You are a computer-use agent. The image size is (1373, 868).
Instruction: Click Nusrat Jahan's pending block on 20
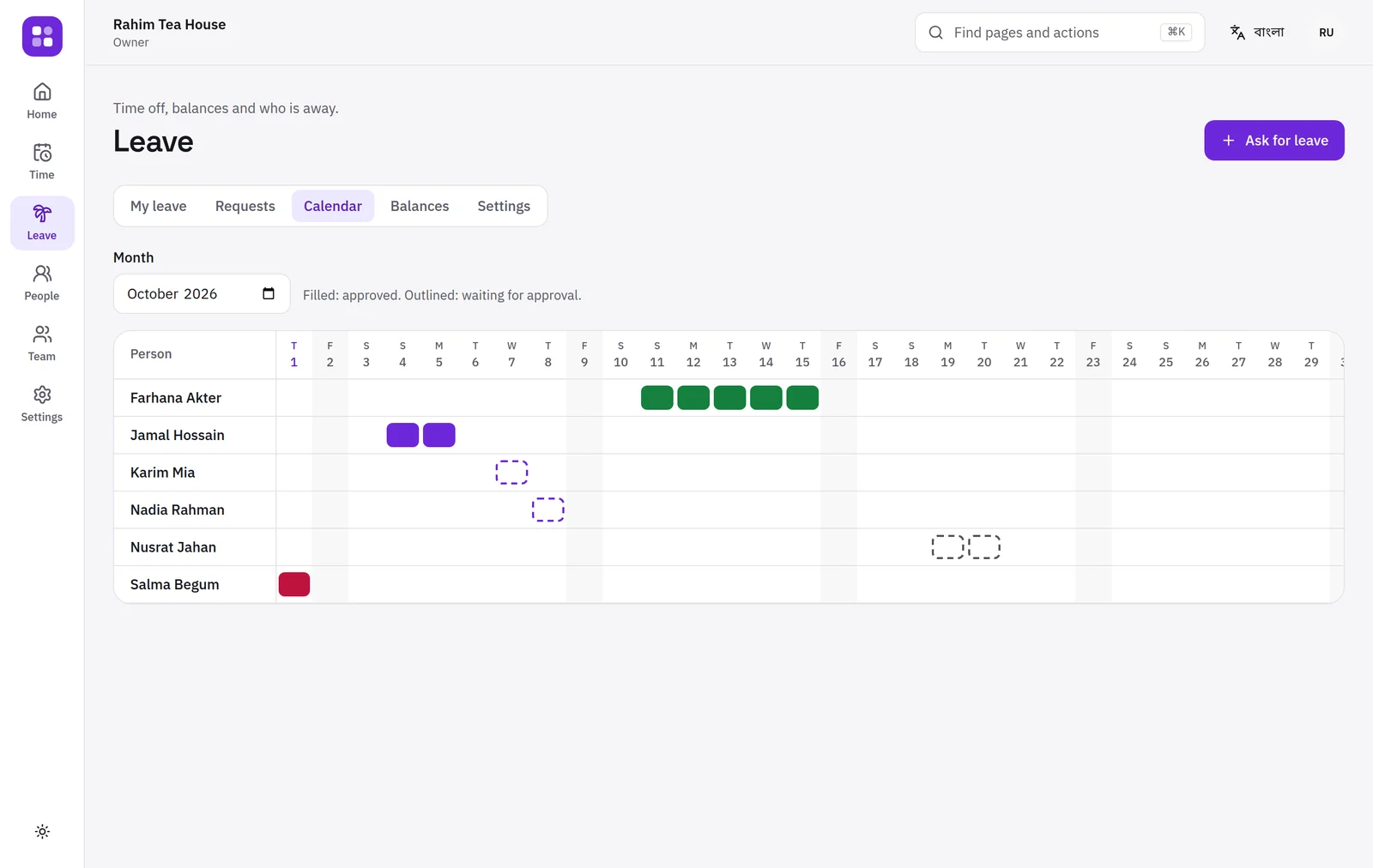tap(984, 547)
